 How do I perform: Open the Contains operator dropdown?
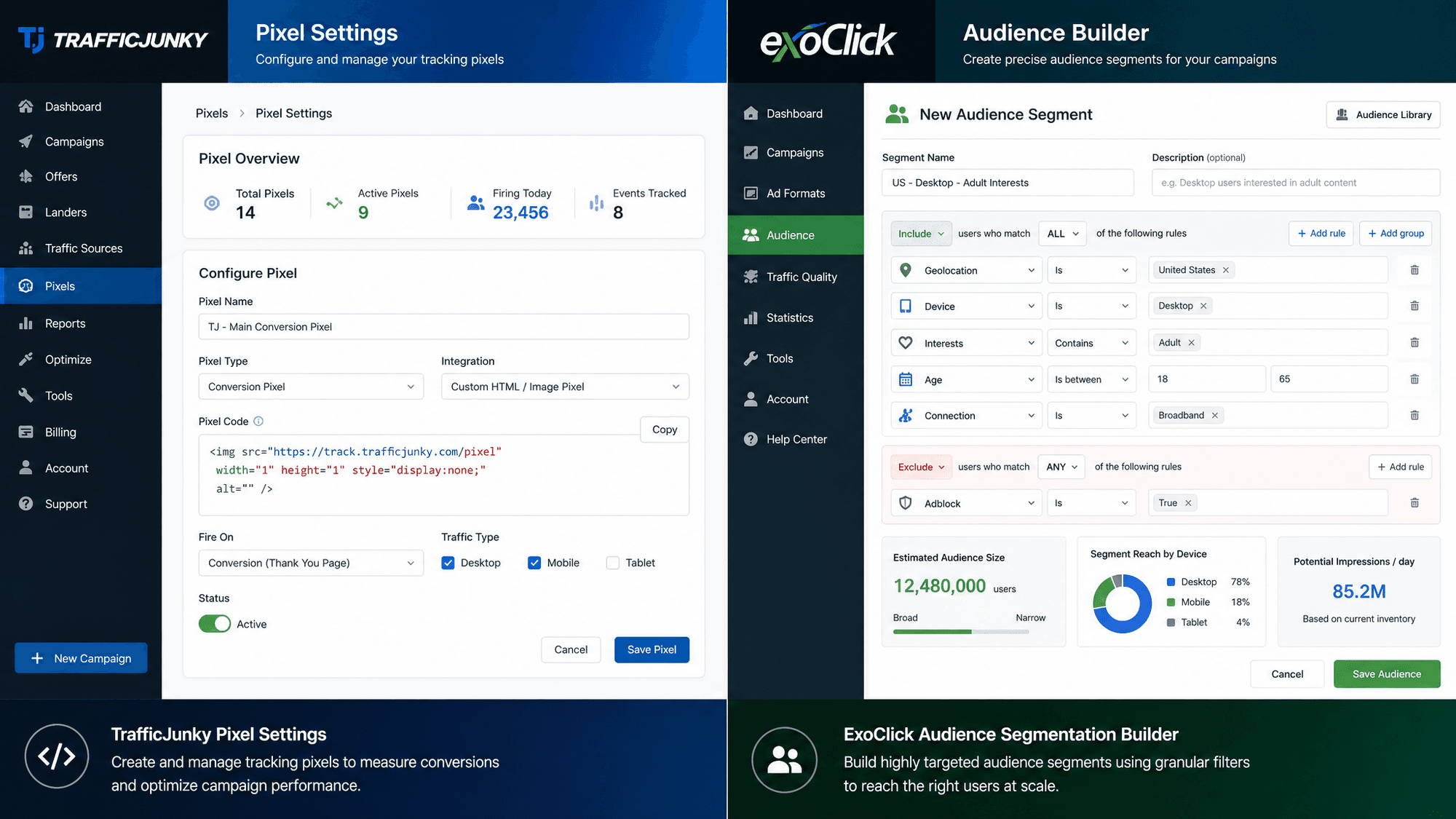tap(1091, 343)
